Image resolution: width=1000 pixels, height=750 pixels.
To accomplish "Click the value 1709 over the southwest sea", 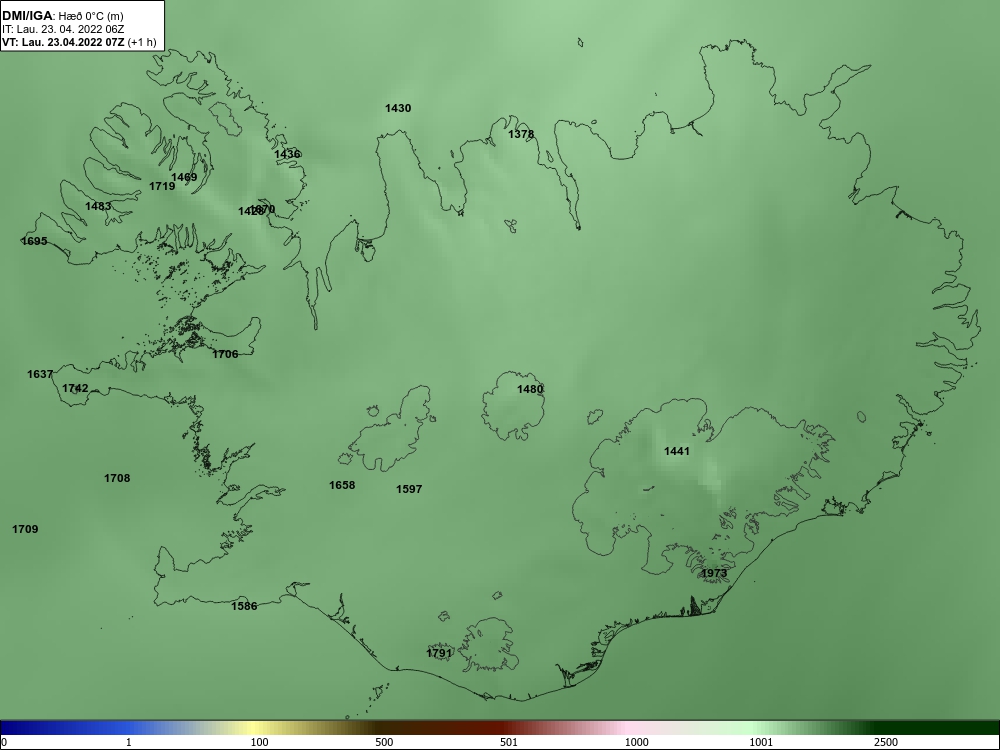I will (26, 529).
